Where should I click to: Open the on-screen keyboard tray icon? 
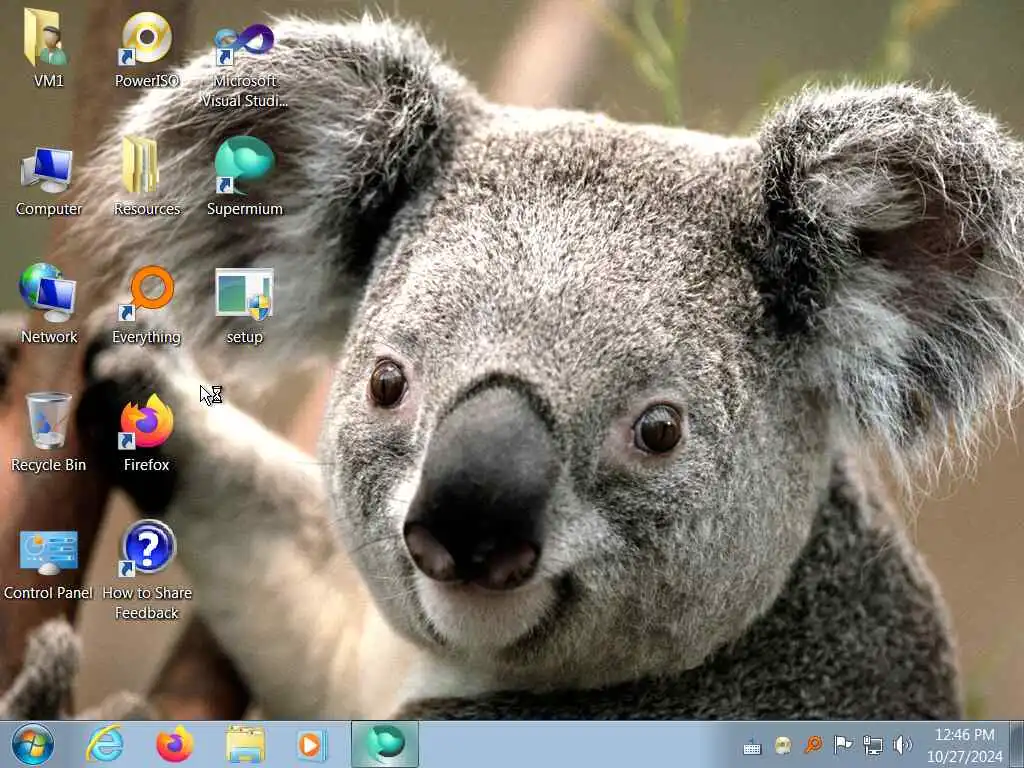point(752,746)
